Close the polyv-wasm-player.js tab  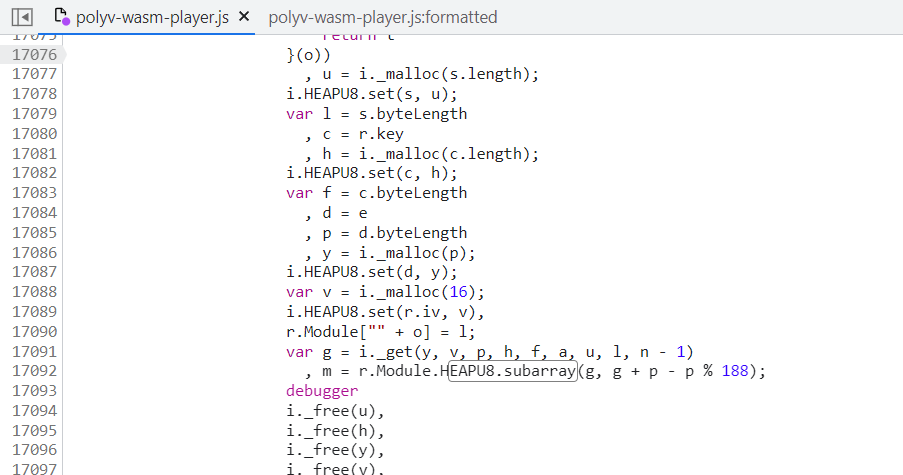(244, 17)
